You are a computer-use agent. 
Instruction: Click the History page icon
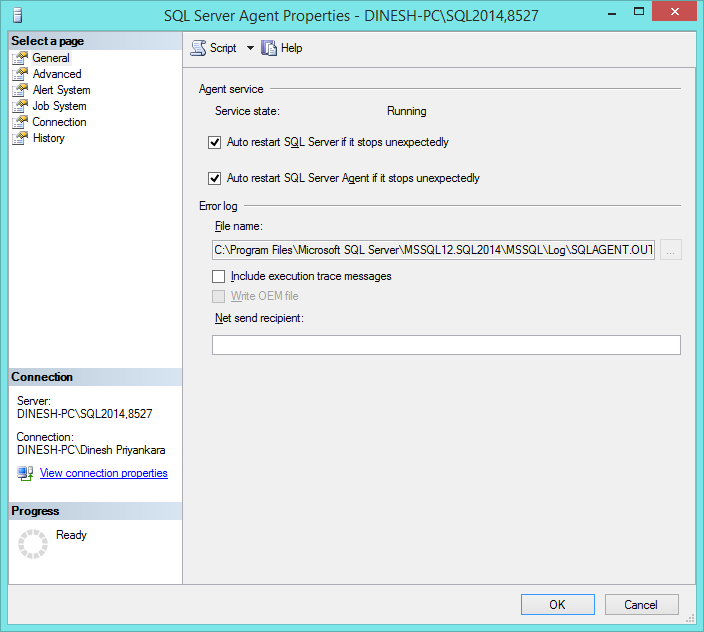[20, 138]
